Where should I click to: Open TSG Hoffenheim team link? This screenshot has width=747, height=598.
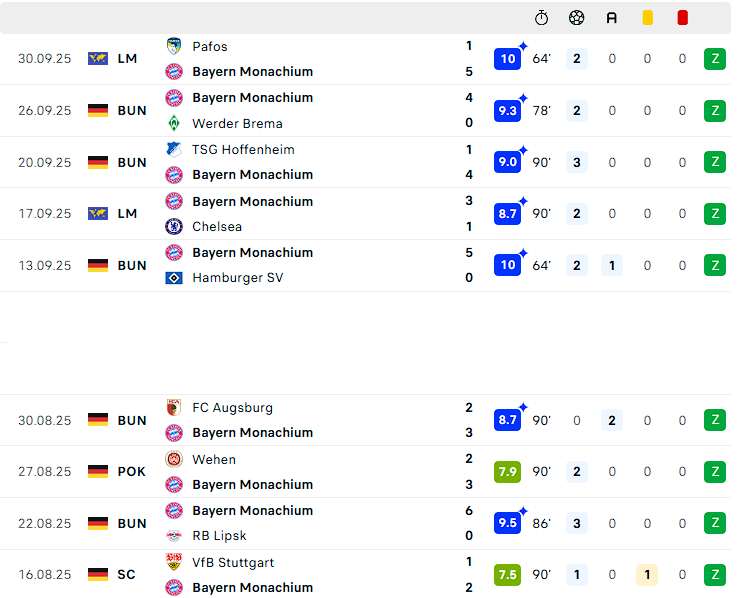pyautogui.click(x=243, y=150)
